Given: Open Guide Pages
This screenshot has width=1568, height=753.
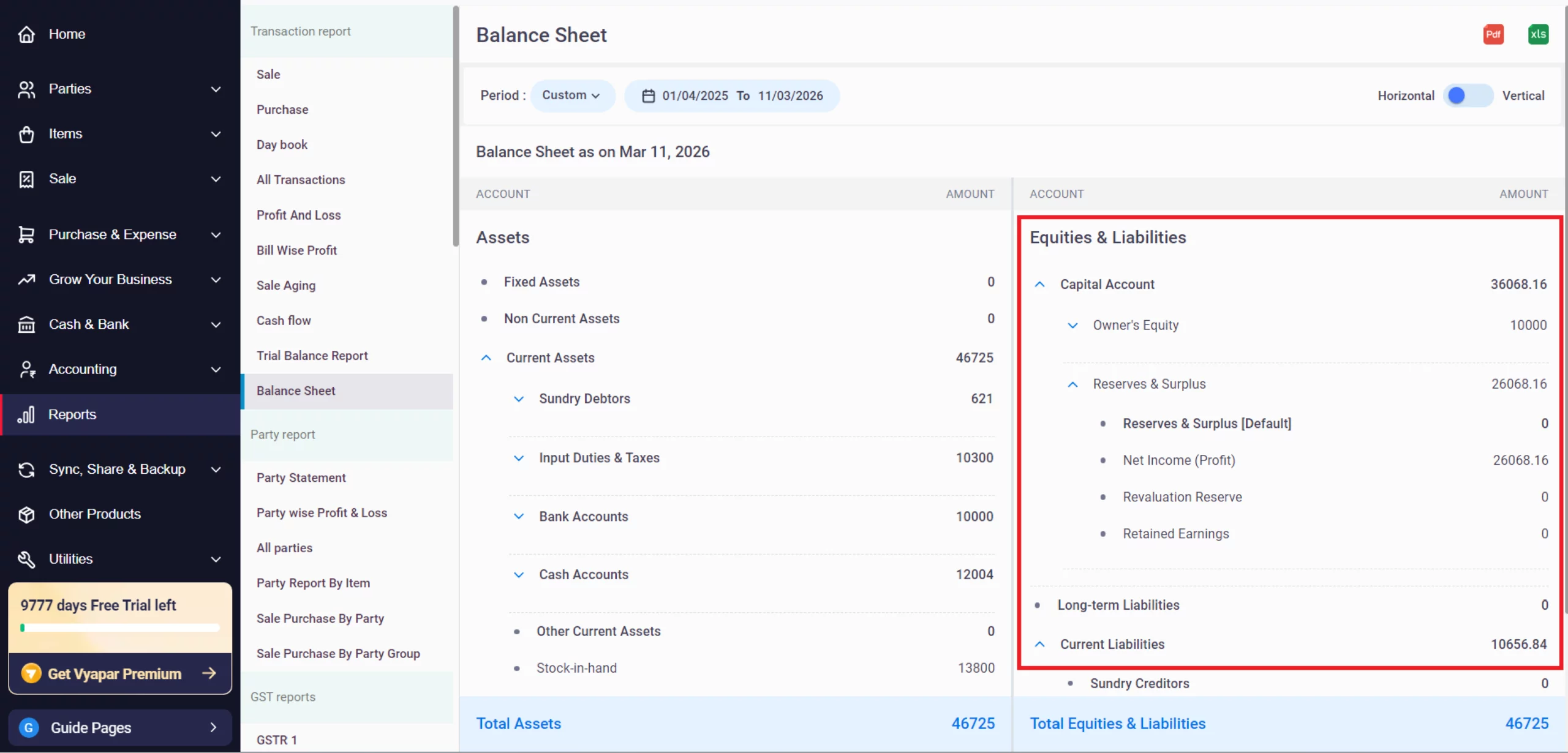Looking at the screenshot, I should click(92, 727).
